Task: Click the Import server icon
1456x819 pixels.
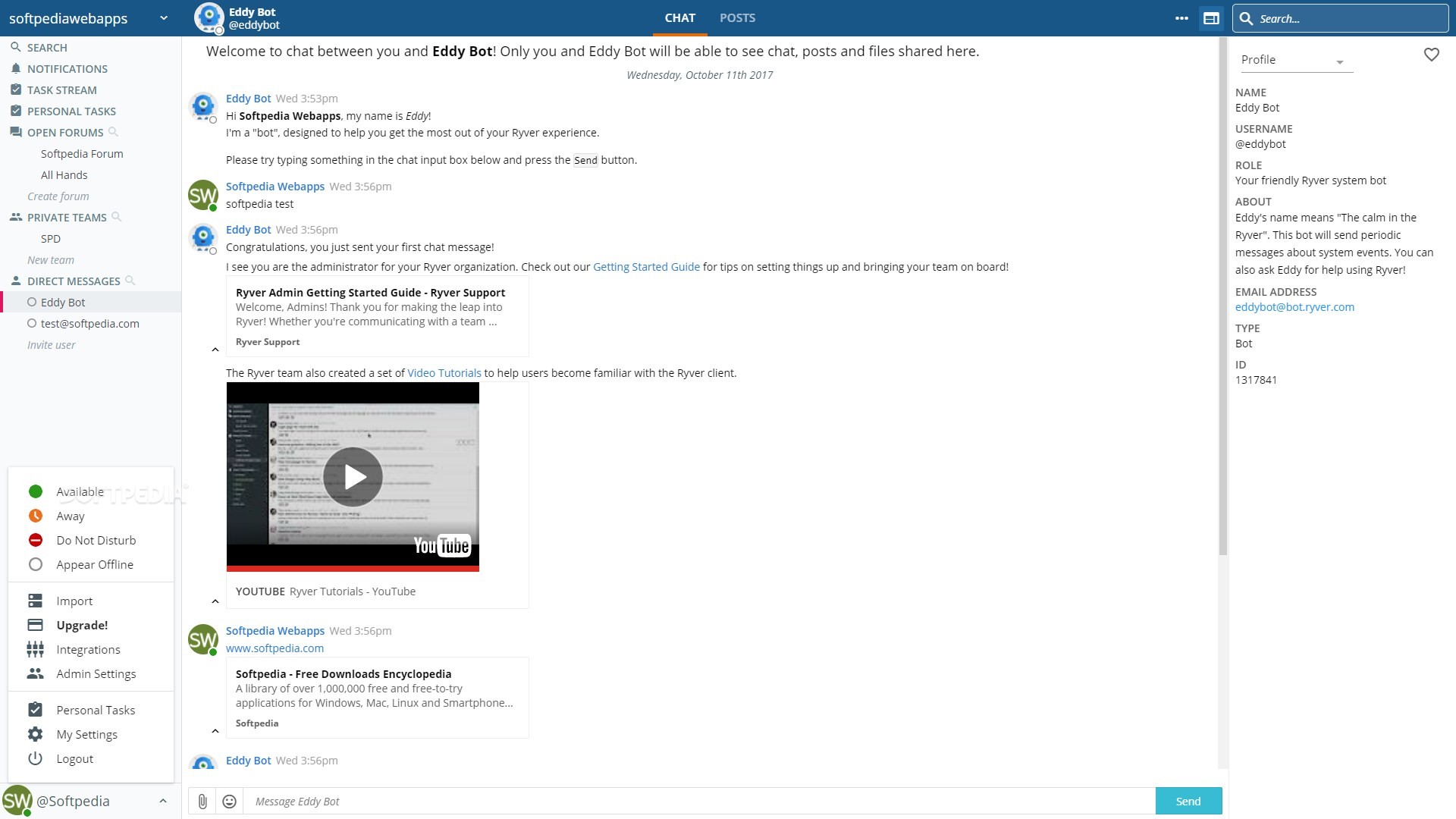Action: click(x=35, y=601)
